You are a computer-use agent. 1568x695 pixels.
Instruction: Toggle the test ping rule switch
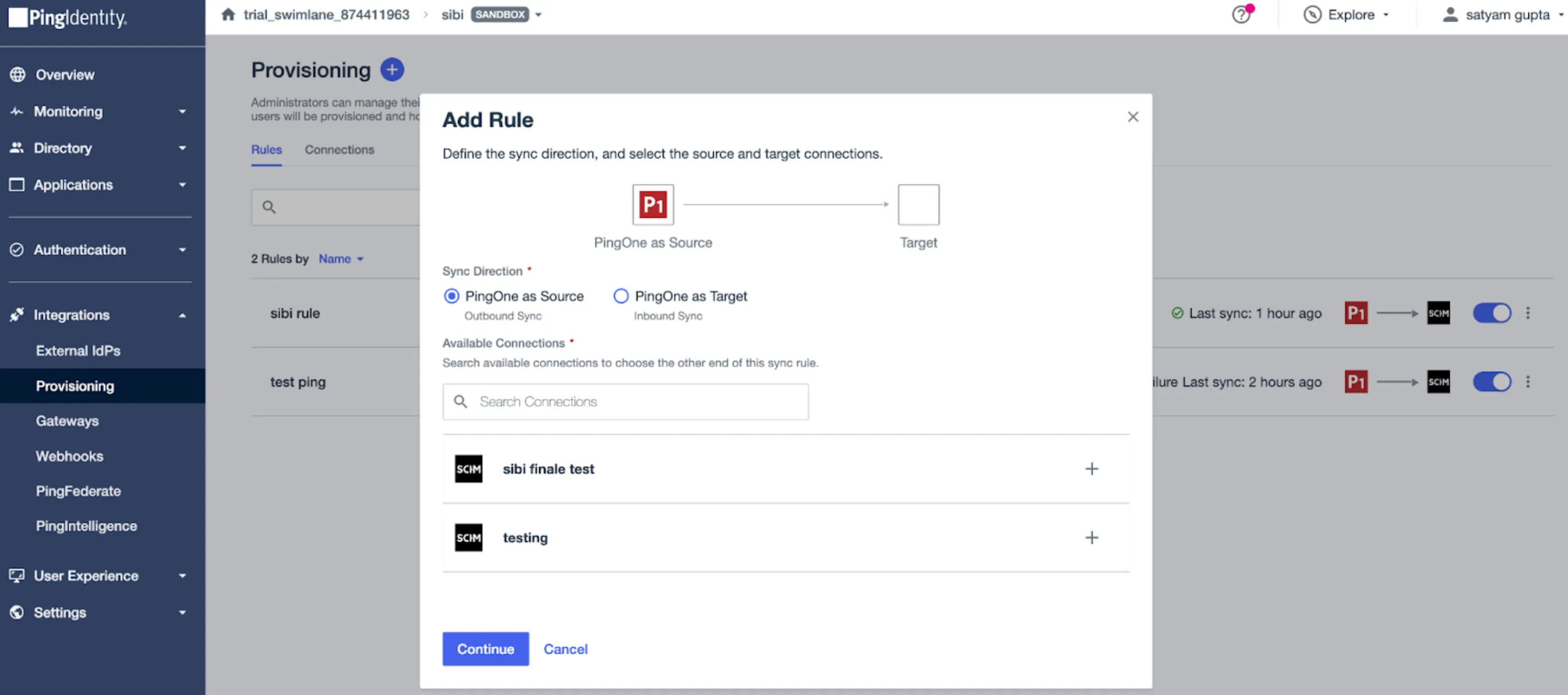pos(1492,382)
